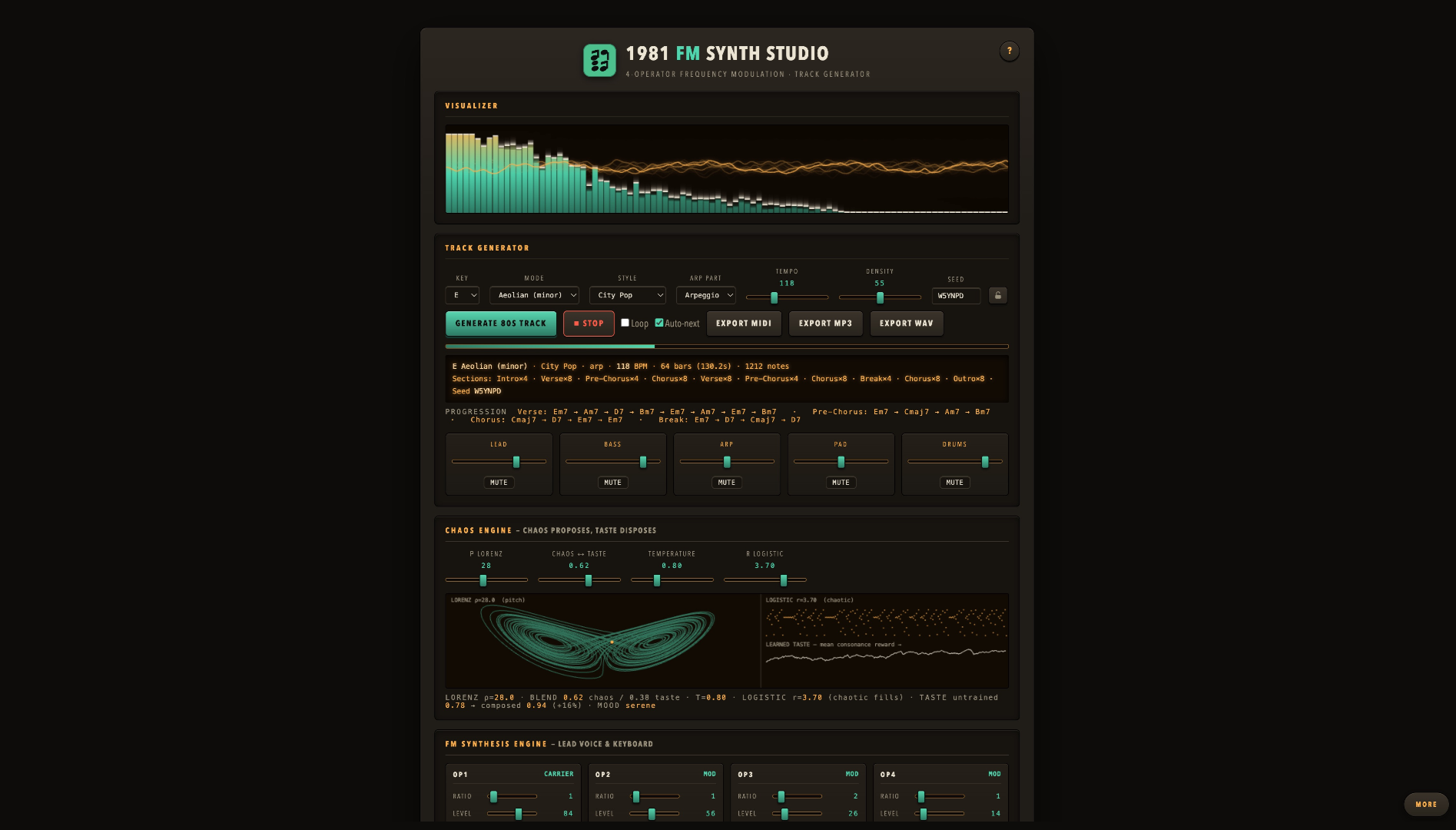Click the 'Seed W5YNPD' info line

pos(476,391)
